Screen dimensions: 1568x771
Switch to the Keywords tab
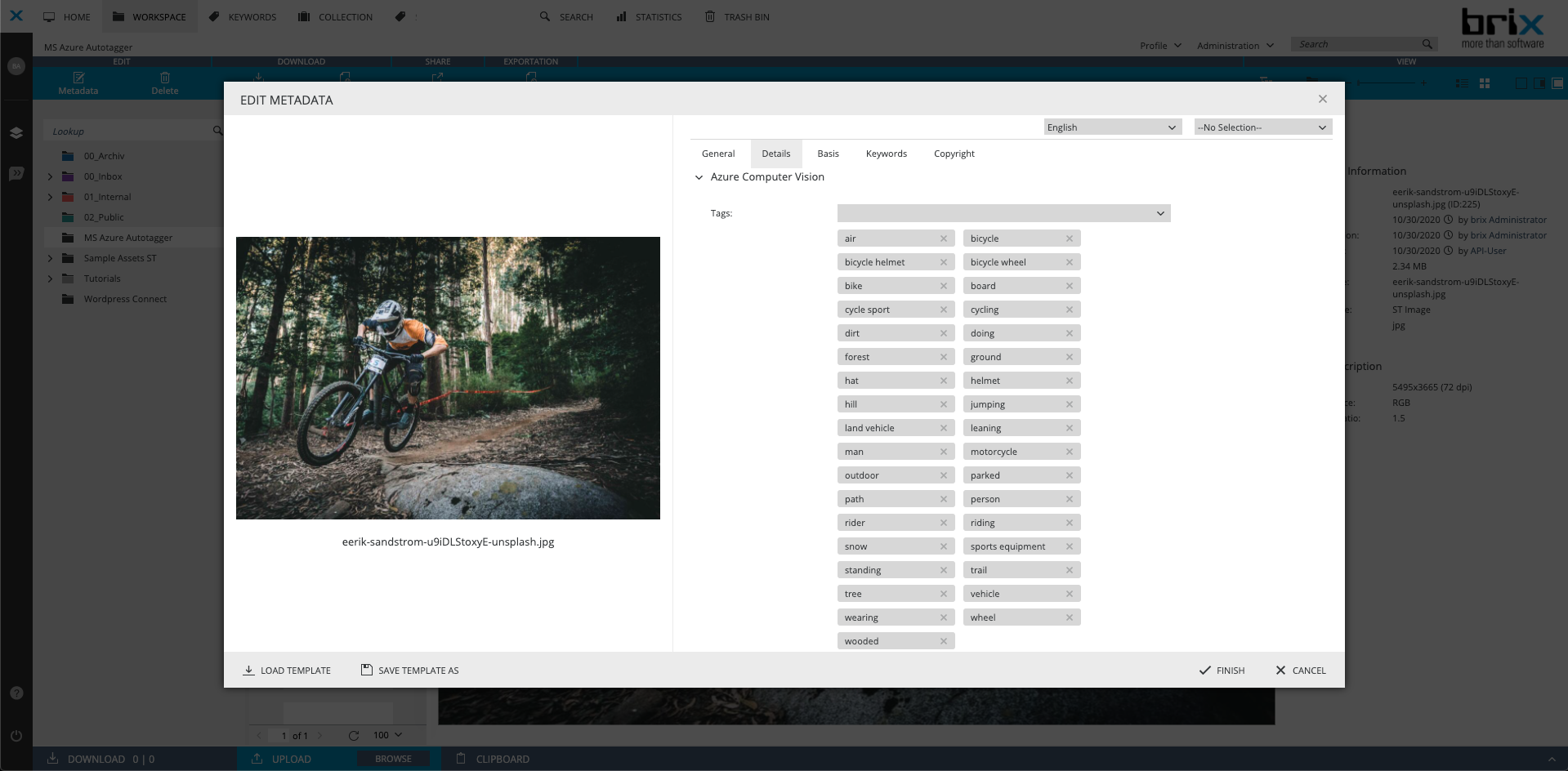point(886,154)
